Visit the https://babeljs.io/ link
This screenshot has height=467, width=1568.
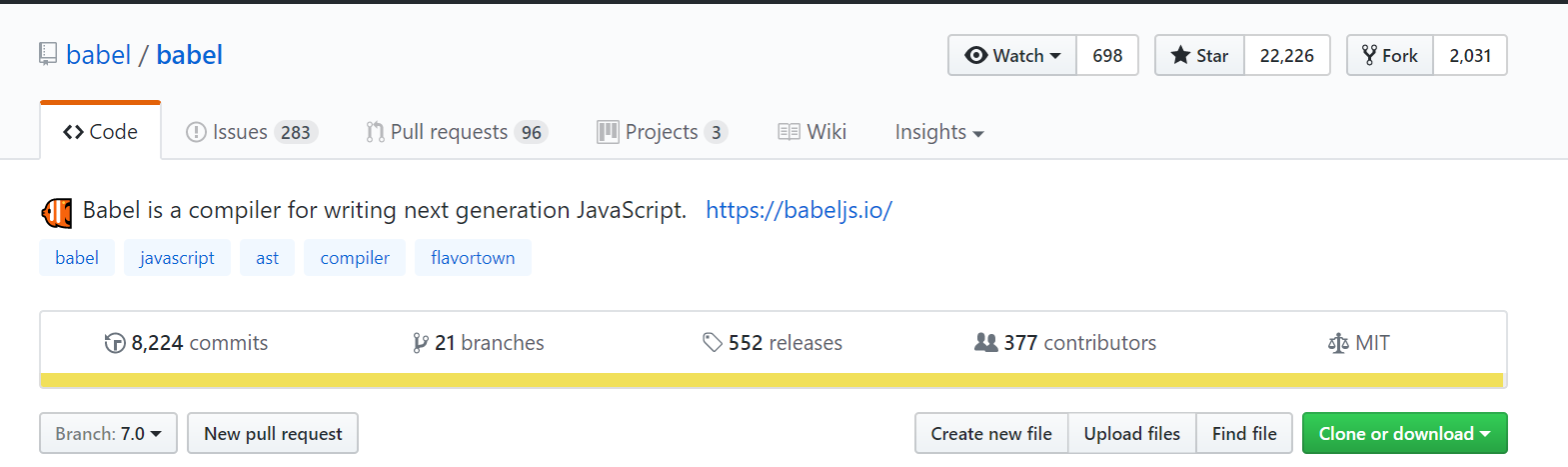pyautogui.click(x=798, y=210)
